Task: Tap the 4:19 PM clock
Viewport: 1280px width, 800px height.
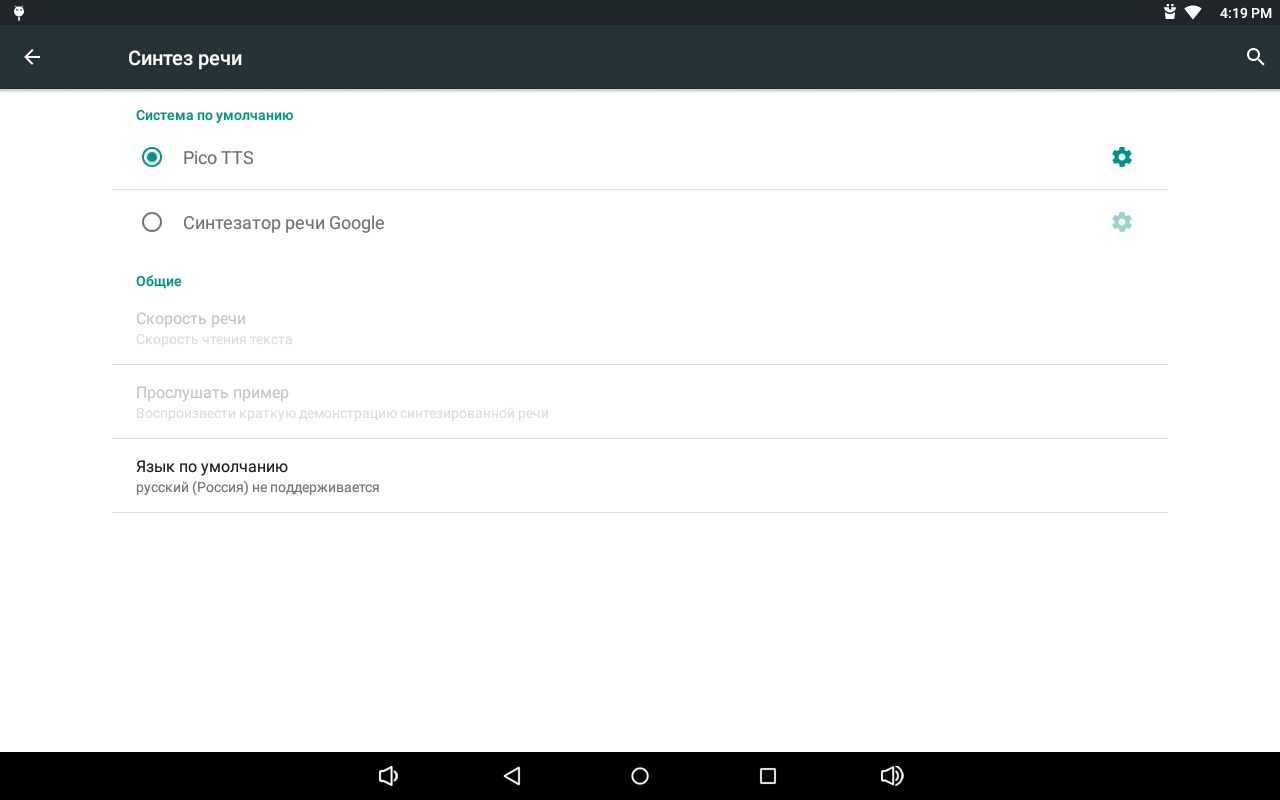Action: click(1245, 13)
